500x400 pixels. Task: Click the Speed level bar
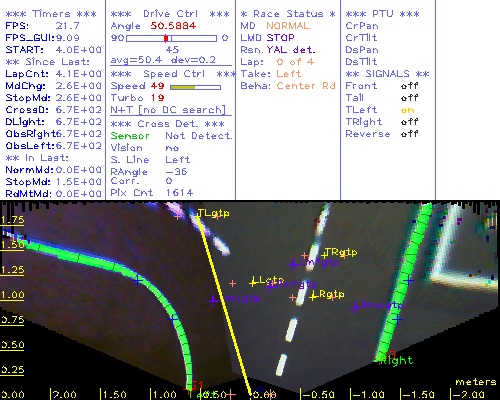tap(195, 87)
